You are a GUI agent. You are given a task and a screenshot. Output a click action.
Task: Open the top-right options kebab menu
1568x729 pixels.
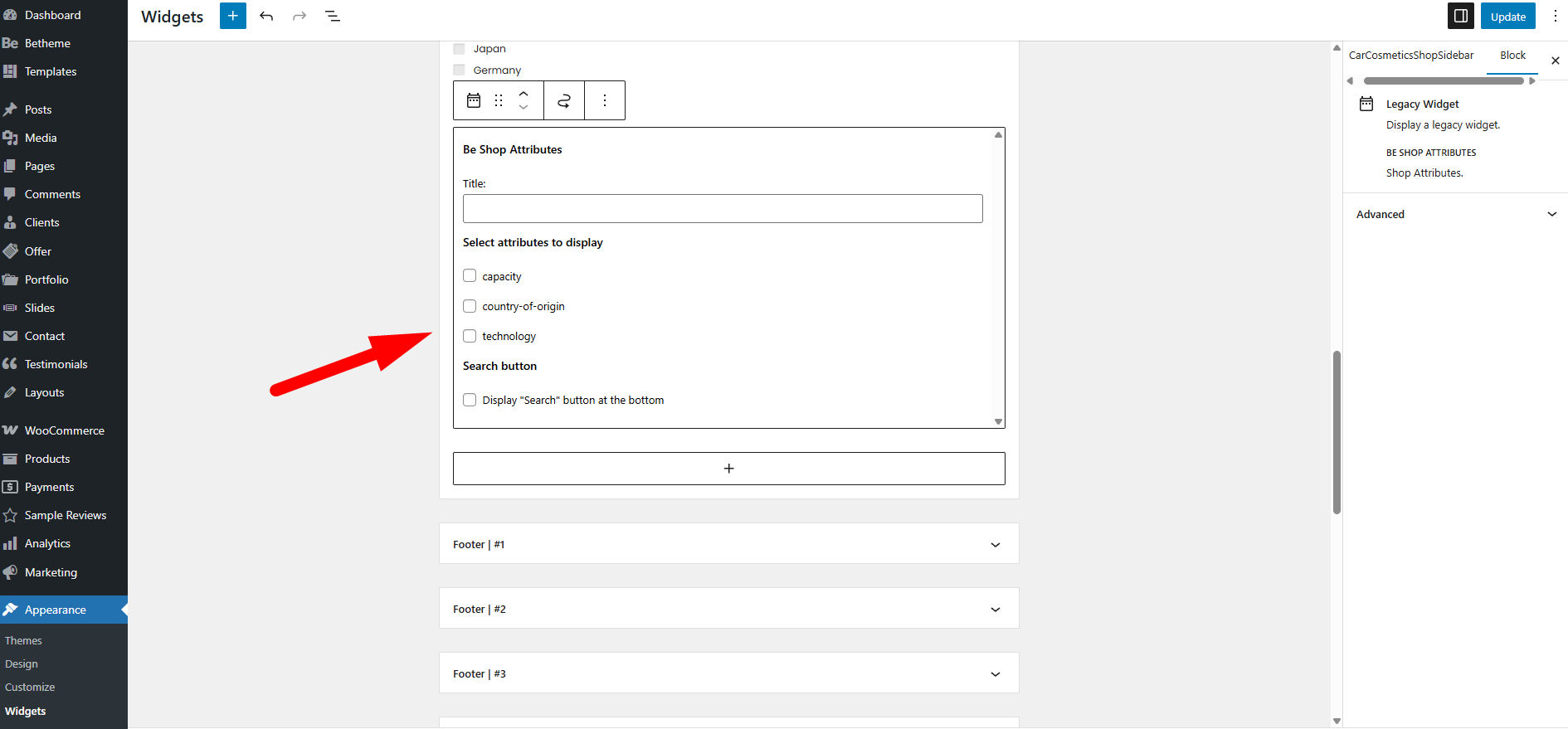1555,16
